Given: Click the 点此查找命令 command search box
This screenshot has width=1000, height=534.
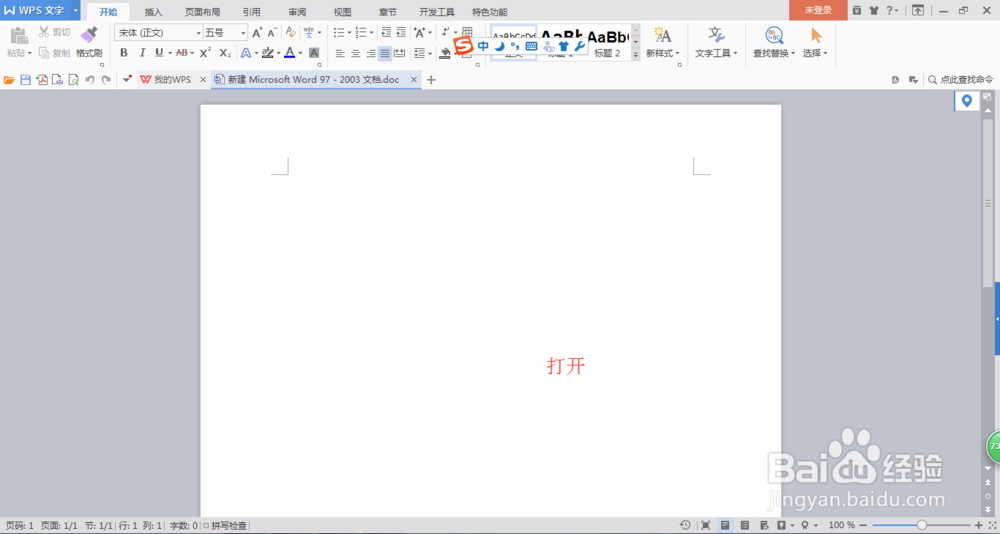Looking at the screenshot, I should [x=960, y=80].
